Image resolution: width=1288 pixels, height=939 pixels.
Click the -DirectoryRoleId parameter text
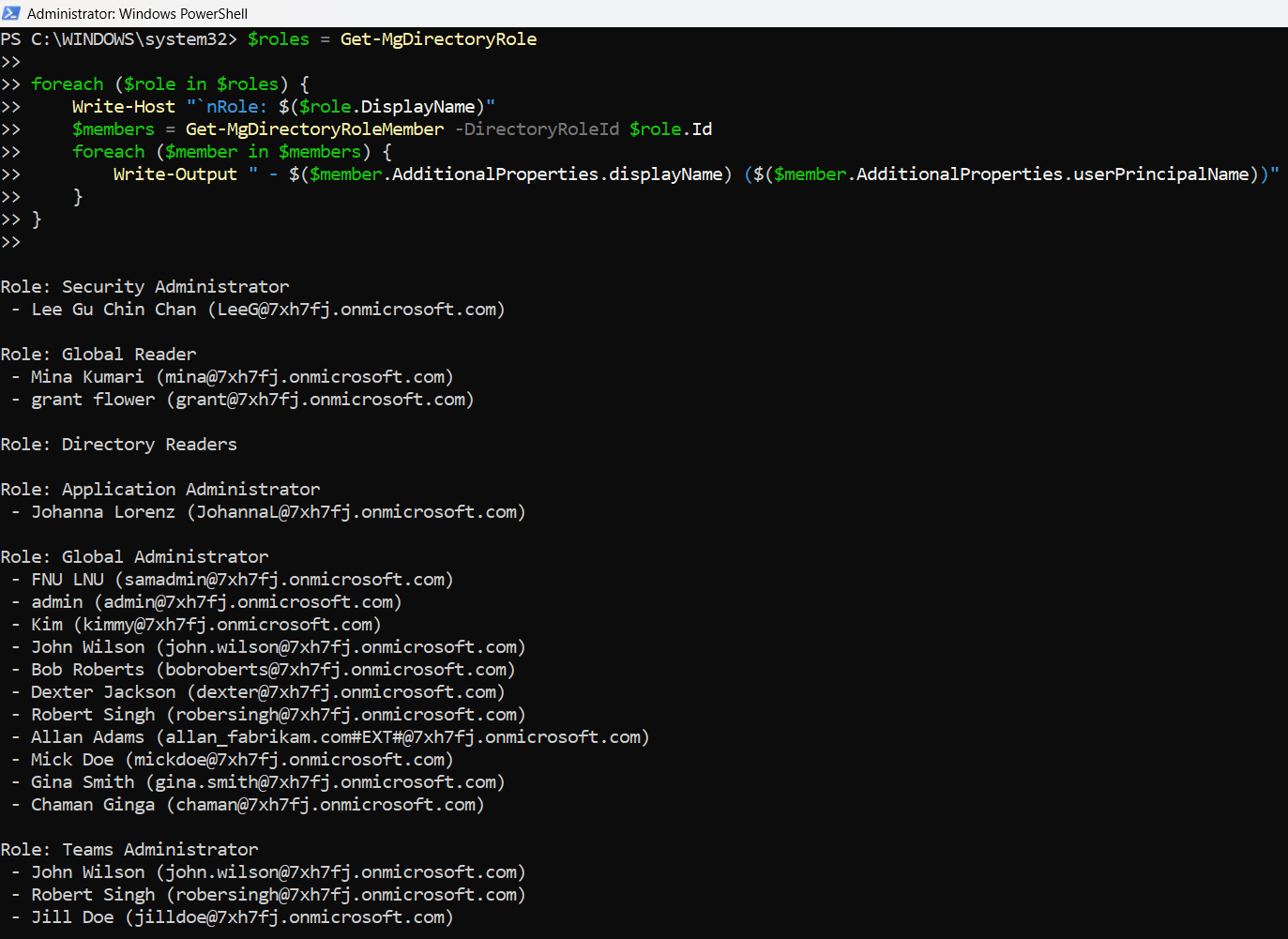(537, 129)
